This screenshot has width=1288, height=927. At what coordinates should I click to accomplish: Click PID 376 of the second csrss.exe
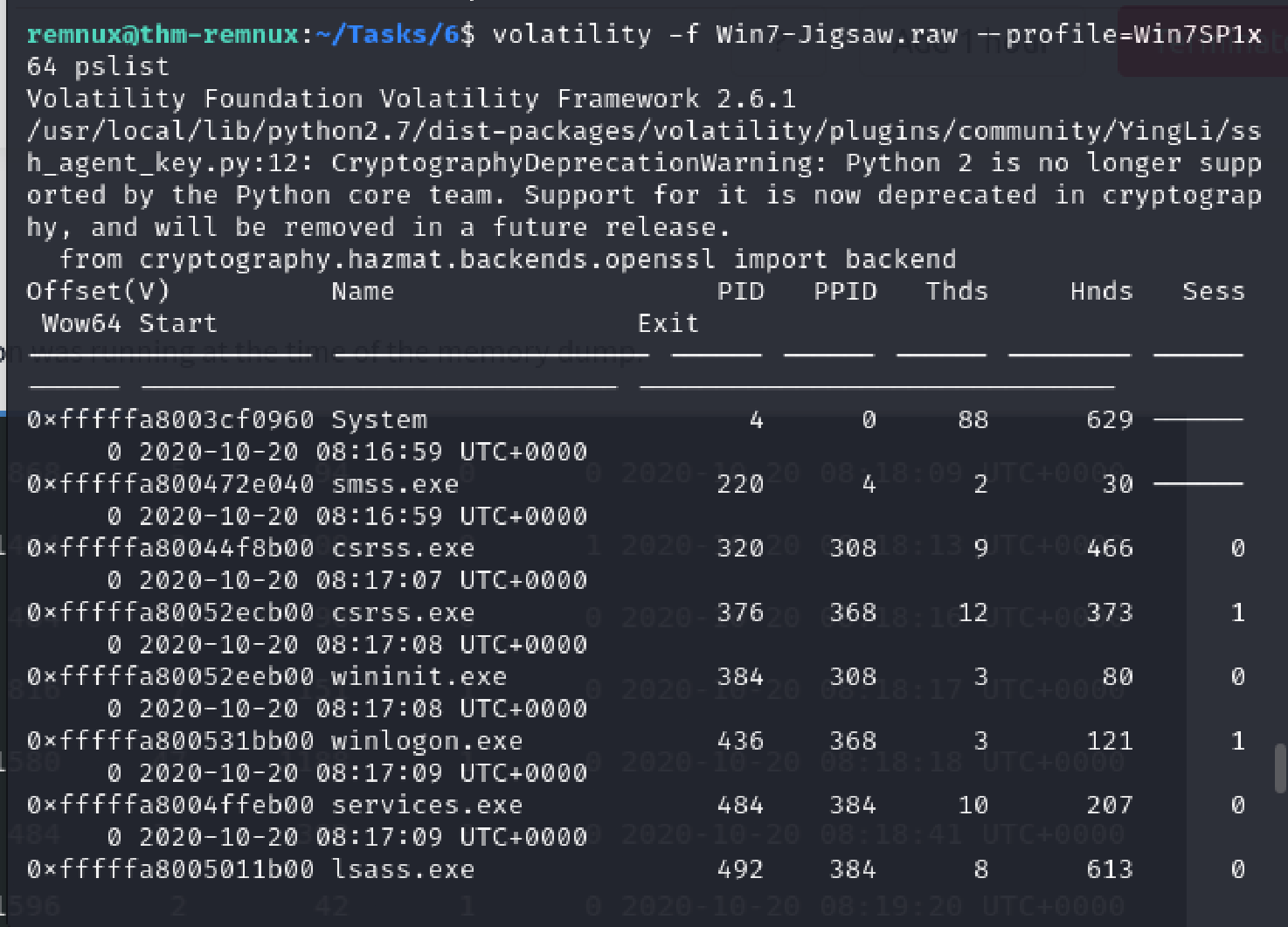point(740,612)
